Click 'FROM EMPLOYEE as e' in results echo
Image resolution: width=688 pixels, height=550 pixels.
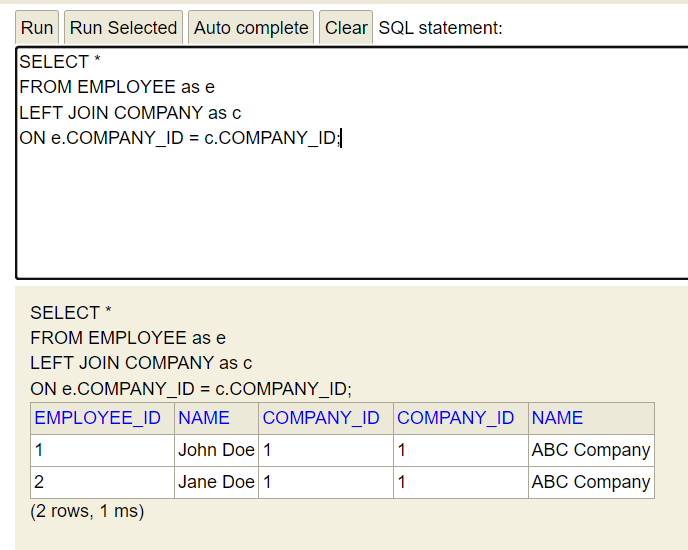pos(128,338)
